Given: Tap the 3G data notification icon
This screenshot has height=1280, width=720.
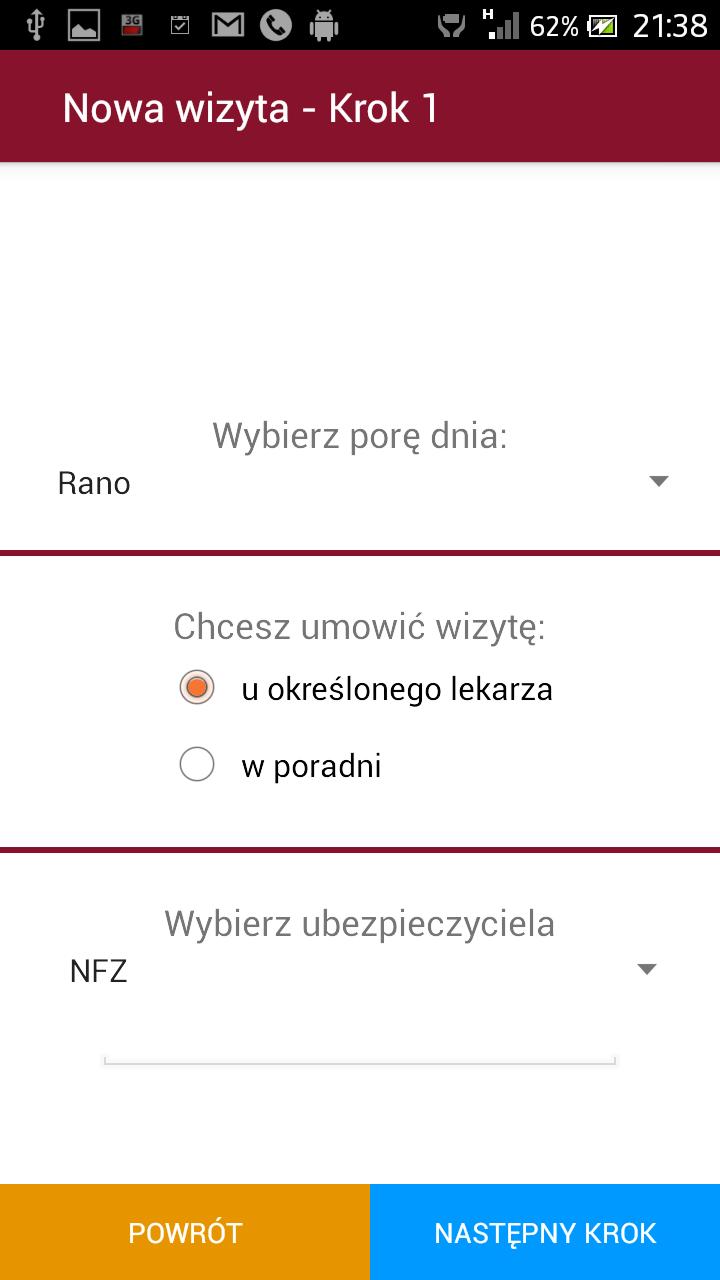Looking at the screenshot, I should (x=131, y=25).
